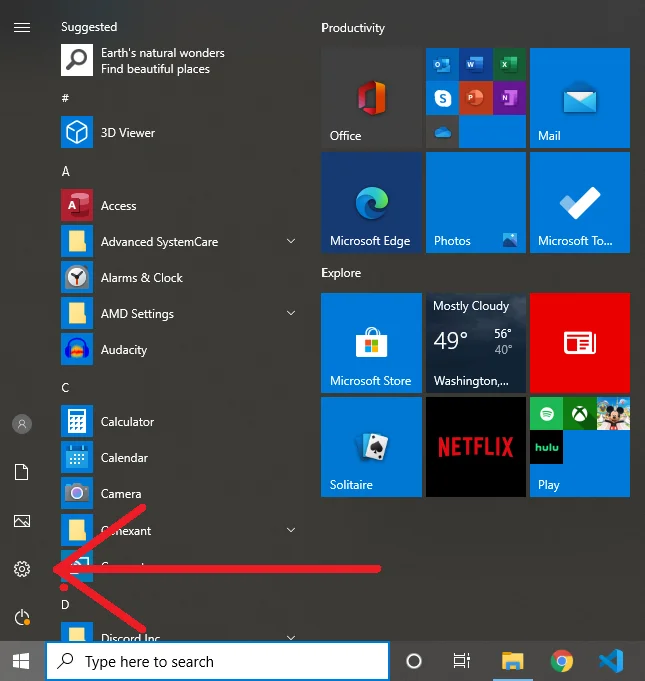This screenshot has width=645, height=681.
Task: Click the letter A section header
Action: (x=66, y=171)
